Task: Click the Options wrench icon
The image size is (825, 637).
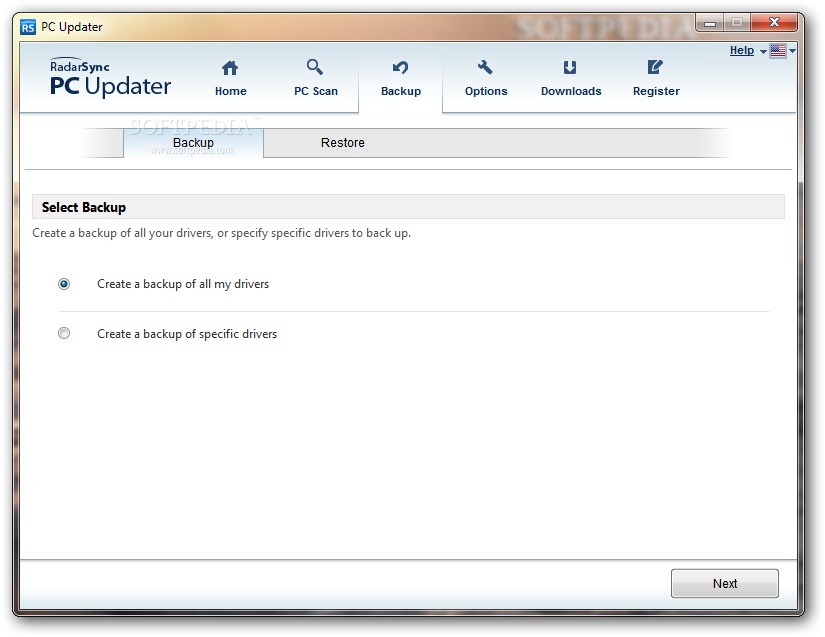Action: pyautogui.click(x=485, y=67)
